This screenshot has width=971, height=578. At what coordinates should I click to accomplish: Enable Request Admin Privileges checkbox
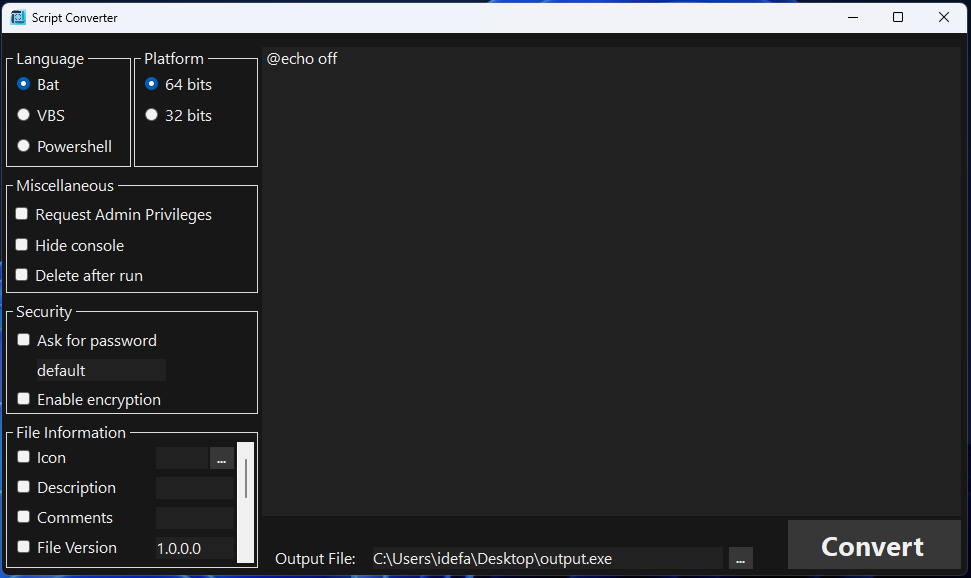(x=22, y=214)
